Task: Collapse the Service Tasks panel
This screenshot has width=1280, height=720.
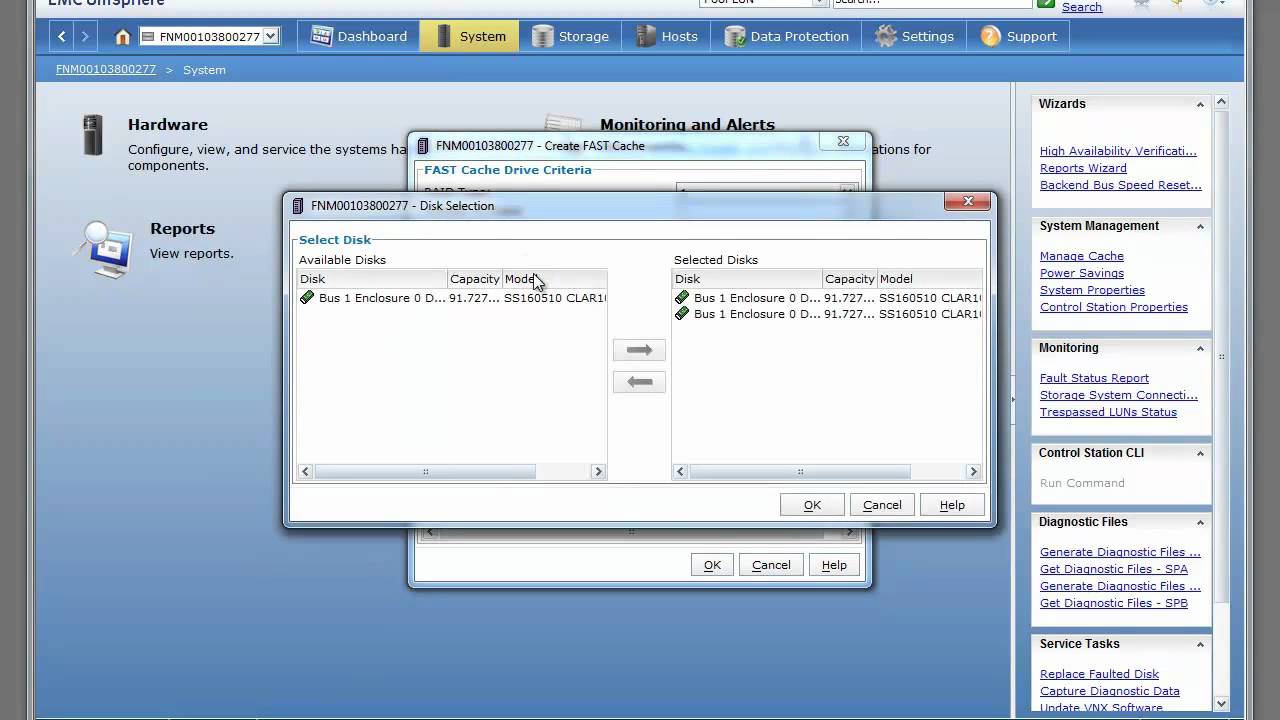Action: 1200,644
